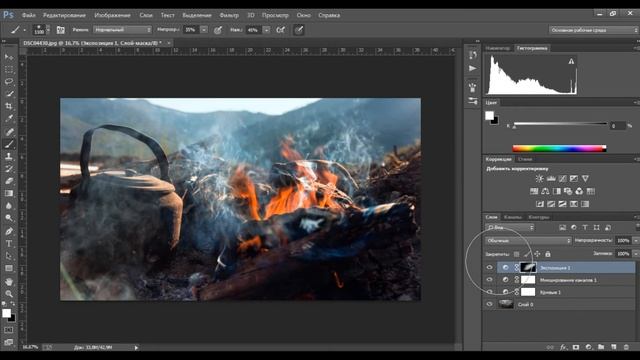
Task: Select the Blur tool
Action: pyautogui.click(x=9, y=206)
